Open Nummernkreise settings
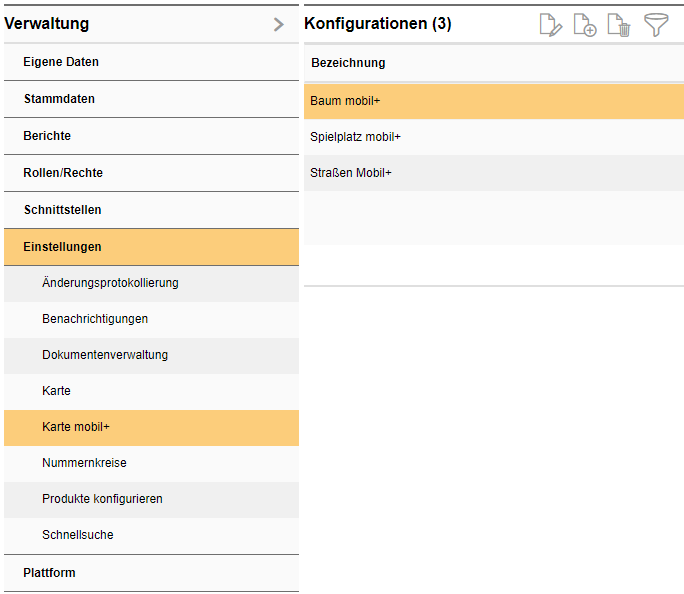Screen dimensions: 684x594 (84, 463)
